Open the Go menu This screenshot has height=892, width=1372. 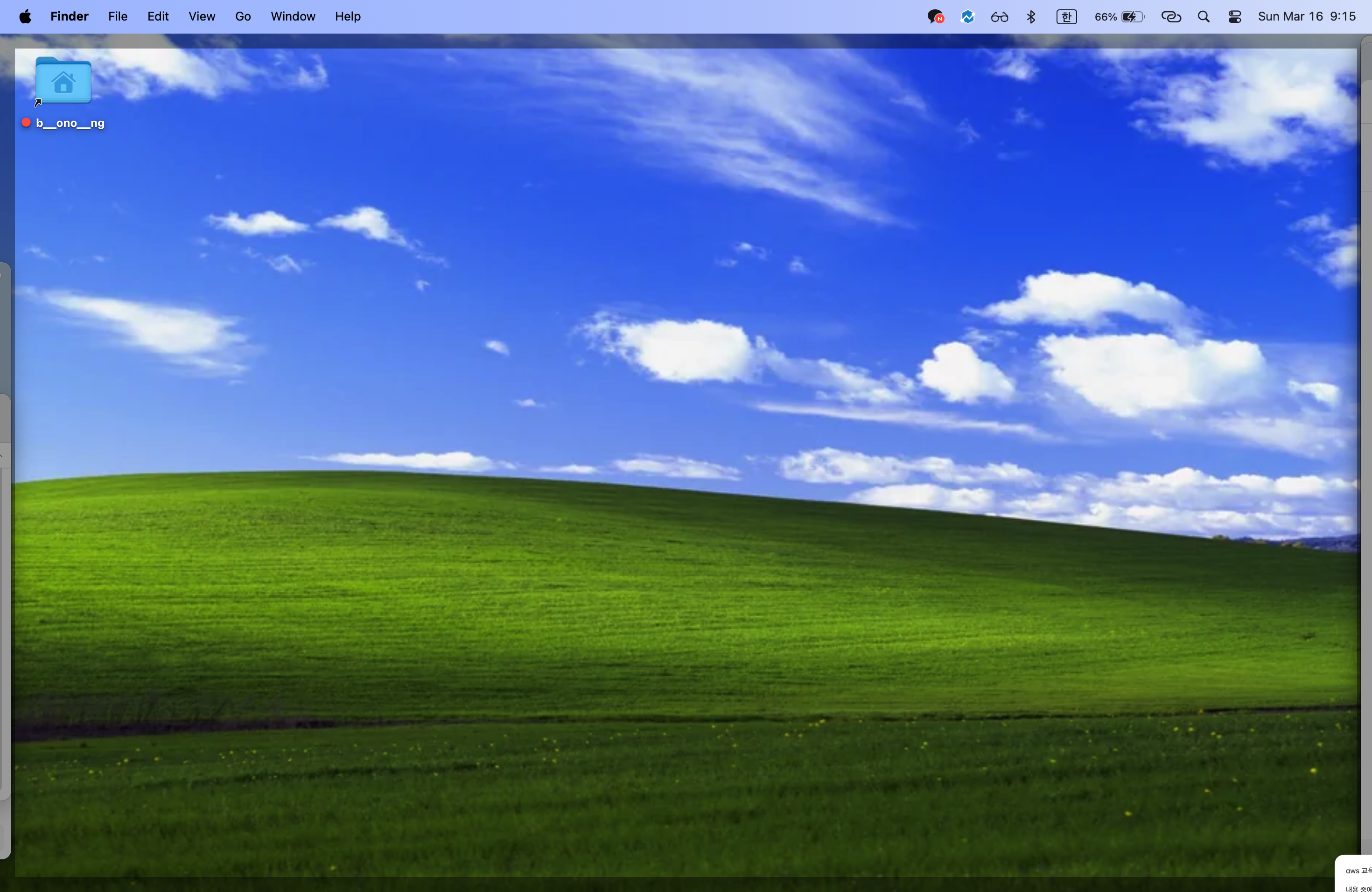click(243, 16)
